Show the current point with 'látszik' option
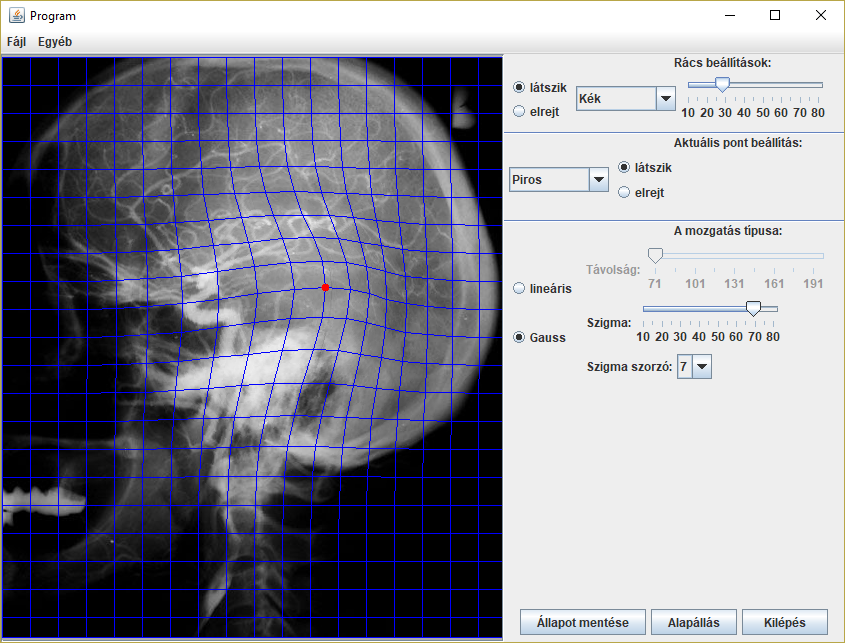This screenshot has height=643, width=845. pyautogui.click(x=625, y=167)
